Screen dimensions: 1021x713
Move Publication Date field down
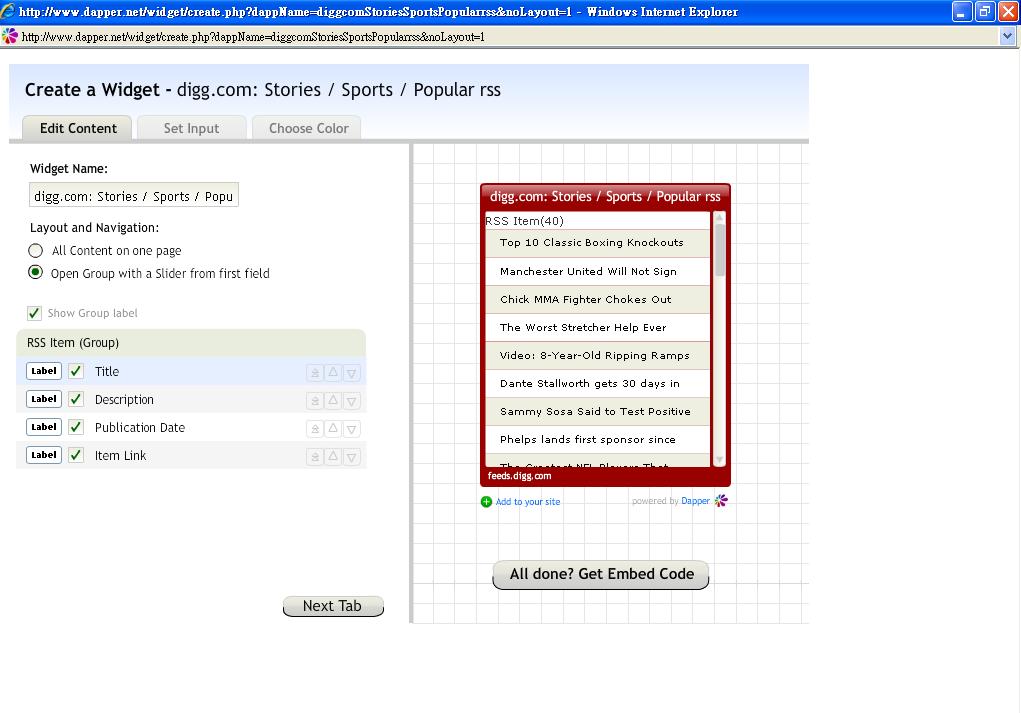351,428
